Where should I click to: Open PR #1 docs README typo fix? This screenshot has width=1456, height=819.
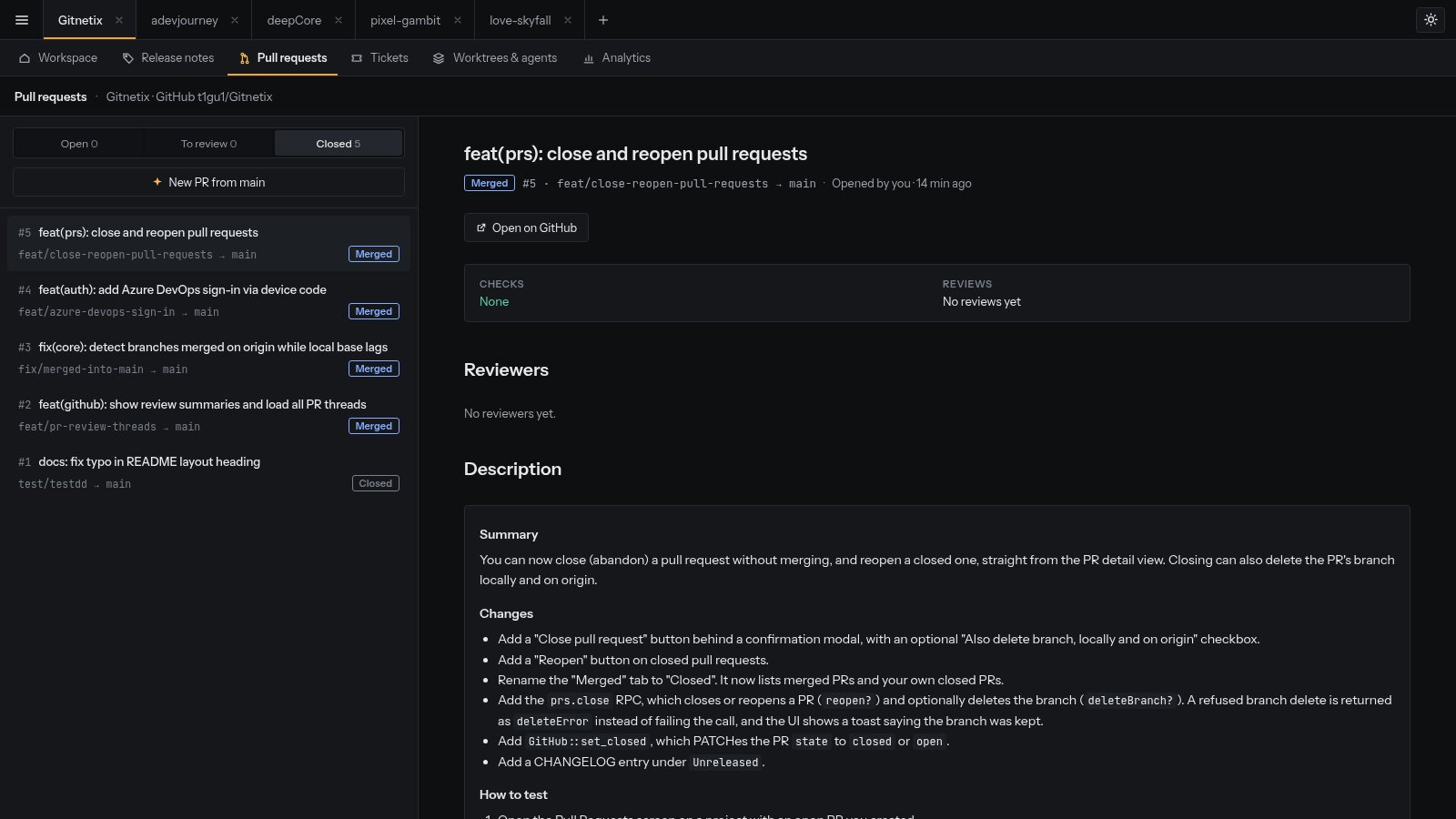click(x=208, y=472)
